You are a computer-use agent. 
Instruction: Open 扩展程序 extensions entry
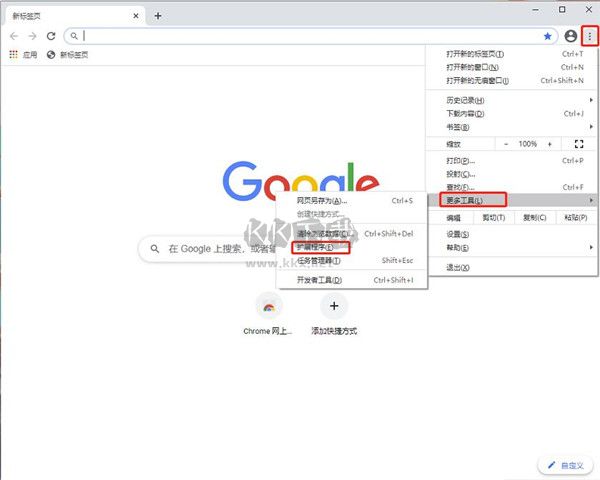click(x=351, y=247)
